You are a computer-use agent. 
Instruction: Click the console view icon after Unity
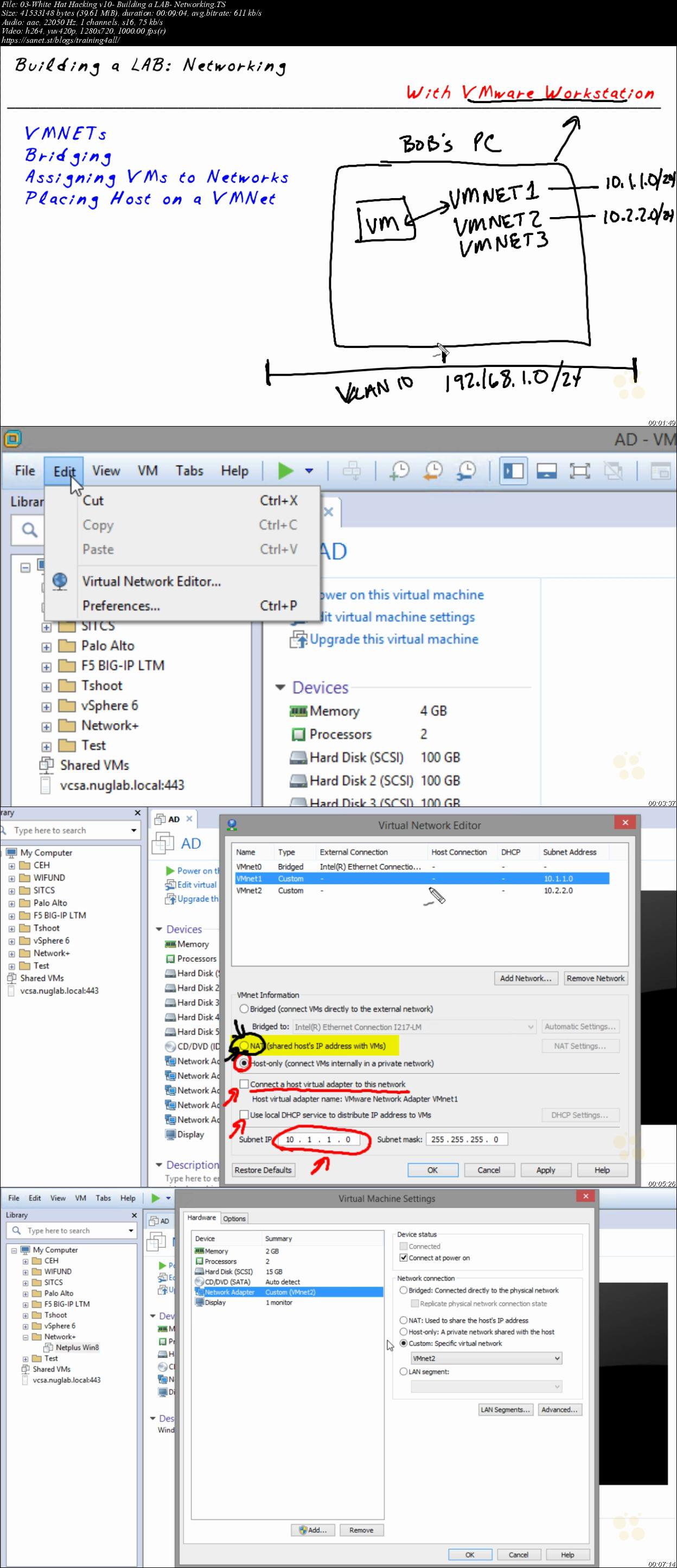pyautogui.click(x=661, y=471)
